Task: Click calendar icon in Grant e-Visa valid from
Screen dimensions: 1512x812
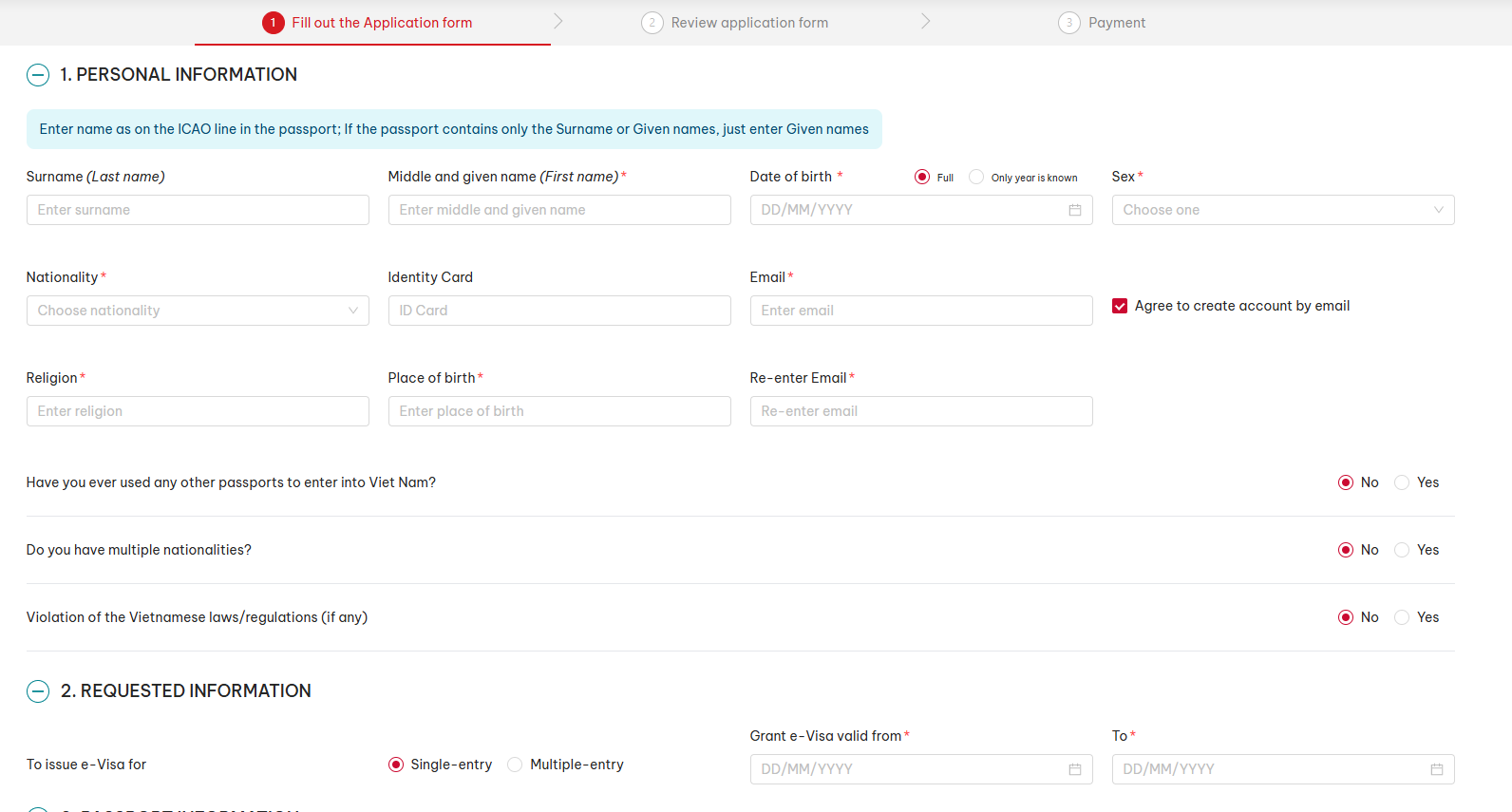Action: pyautogui.click(x=1074, y=769)
